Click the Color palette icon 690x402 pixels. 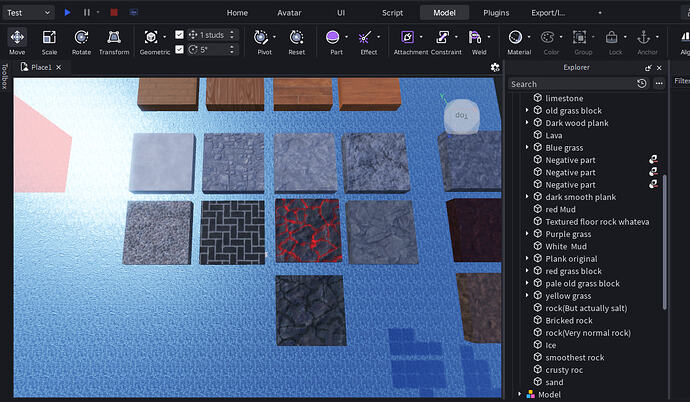point(547,37)
